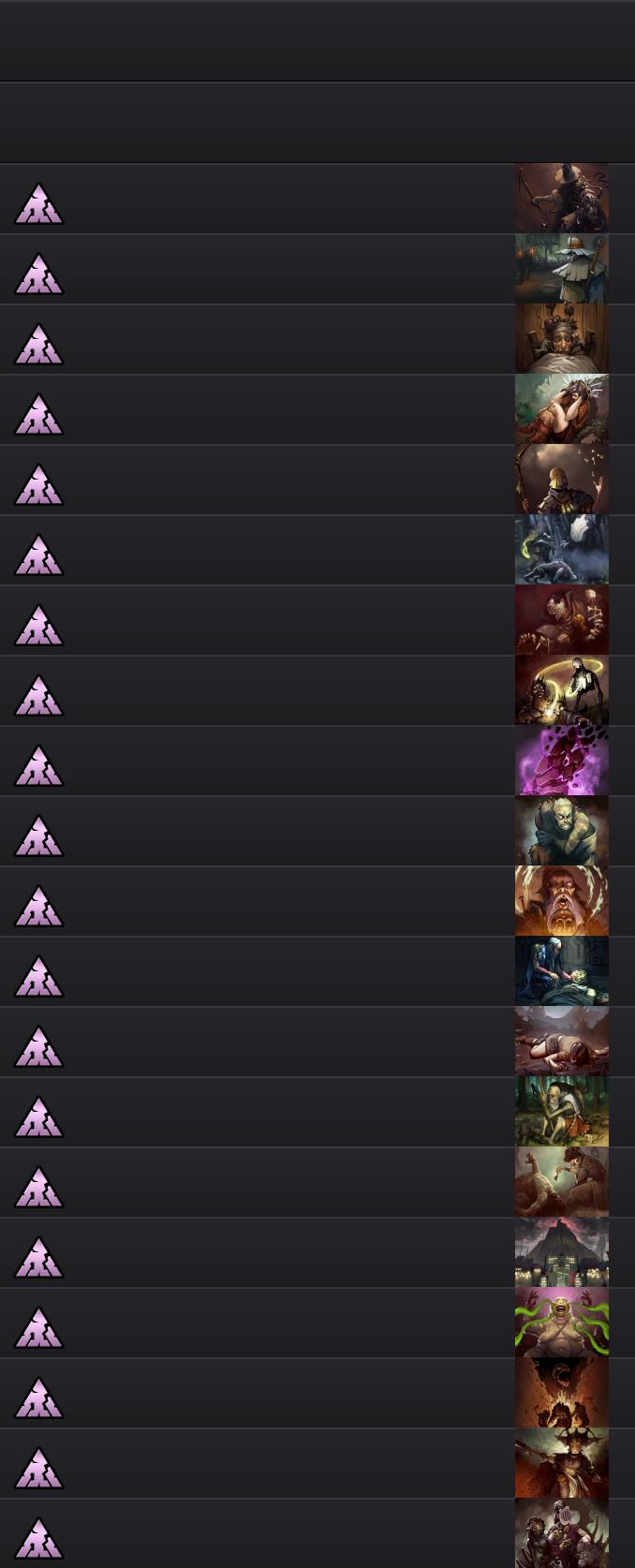635x1568 pixels.
Task: Click the pink triangle icon beside the scarecrow archer card
Action: 38,204
